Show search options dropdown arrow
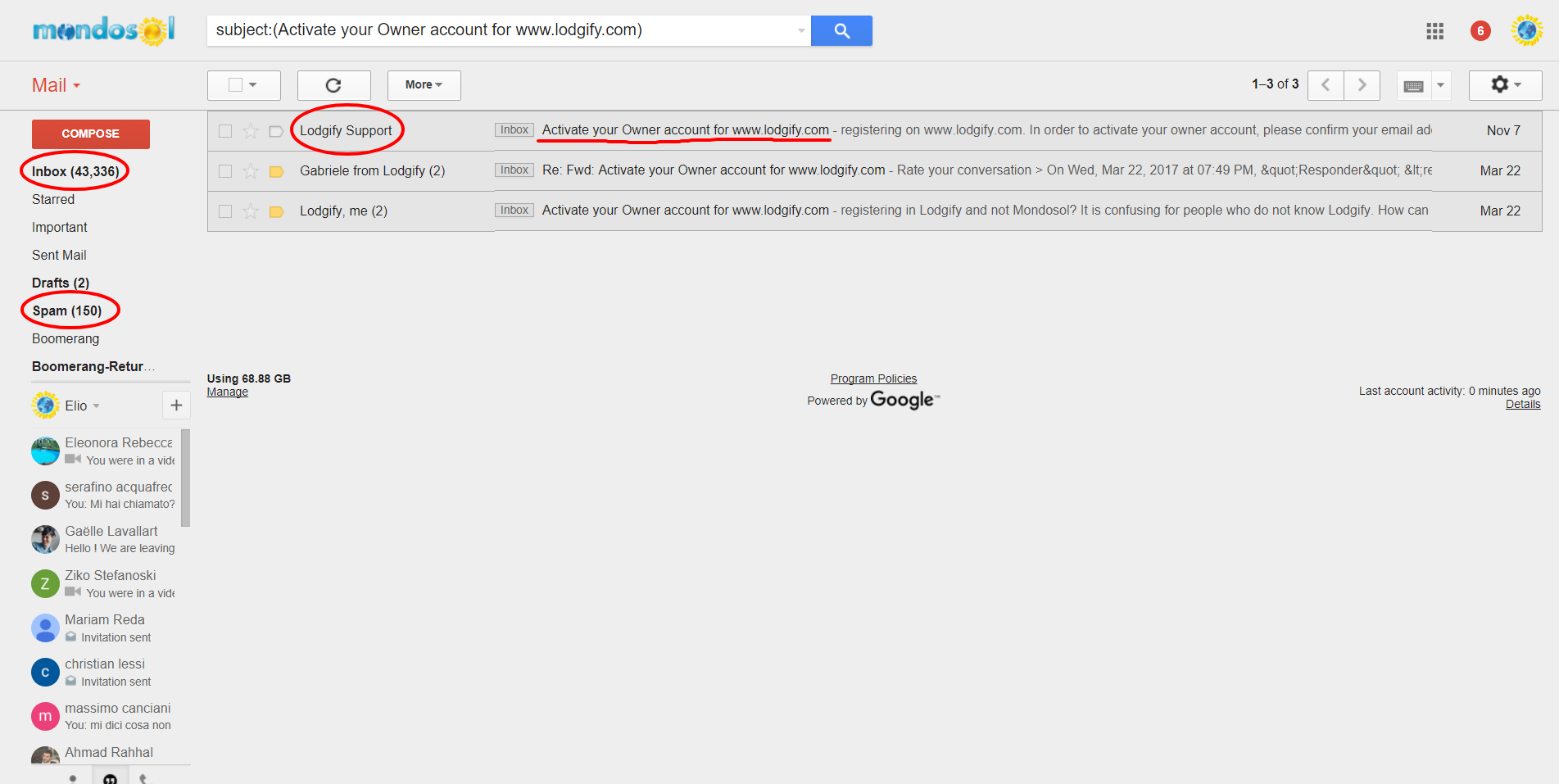The width and height of the screenshot is (1559, 784). pyautogui.click(x=801, y=31)
